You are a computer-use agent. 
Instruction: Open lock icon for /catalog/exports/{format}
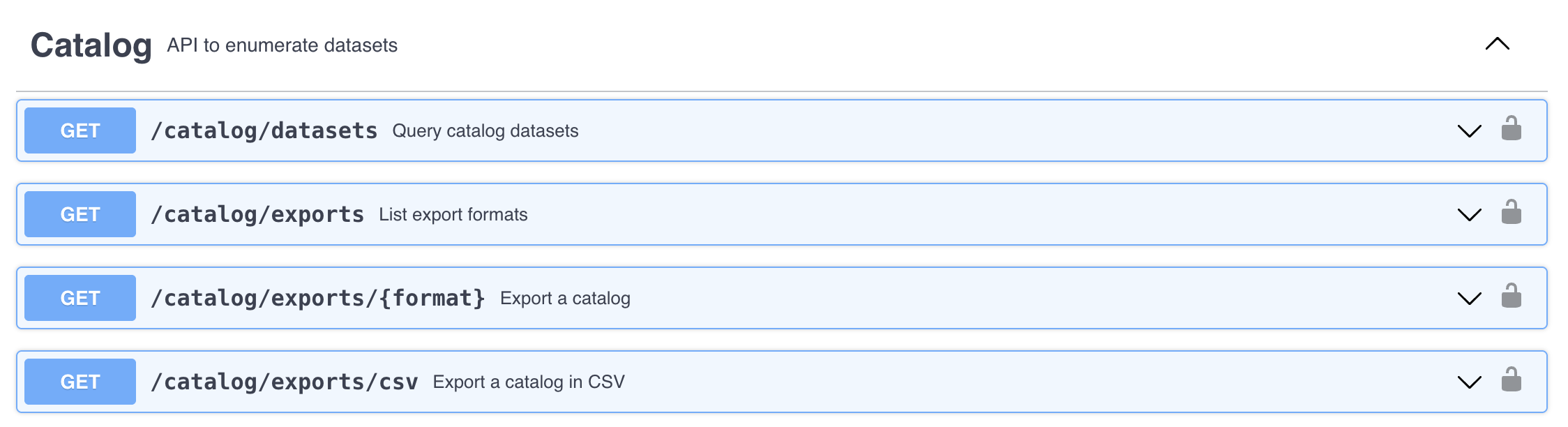tap(1511, 297)
